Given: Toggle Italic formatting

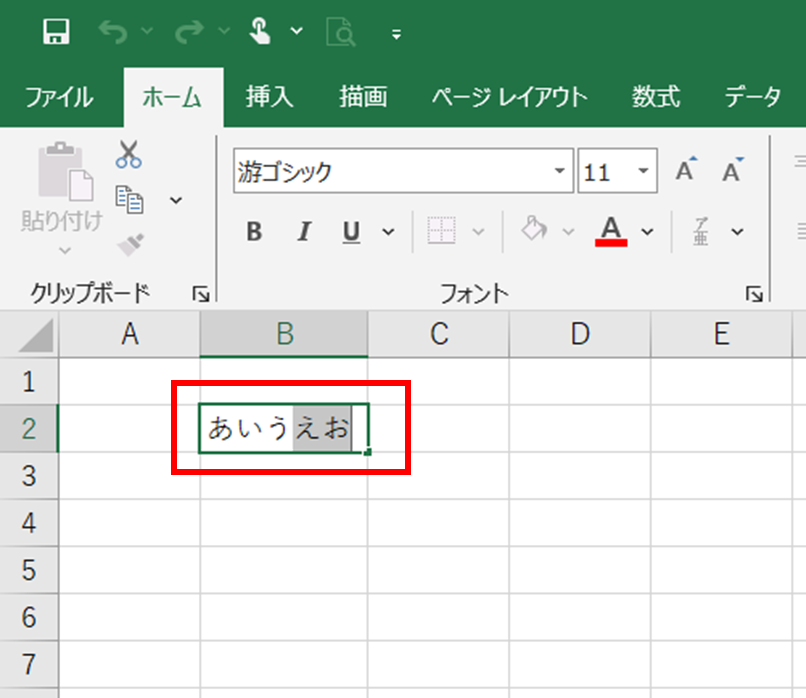Looking at the screenshot, I should (303, 231).
